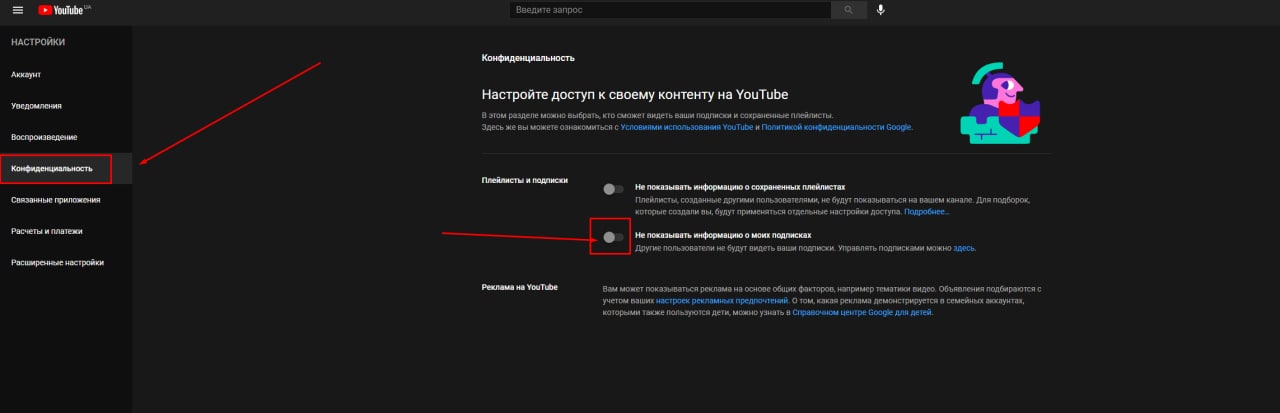Click the 'Подробнее…' link

pos(927,212)
